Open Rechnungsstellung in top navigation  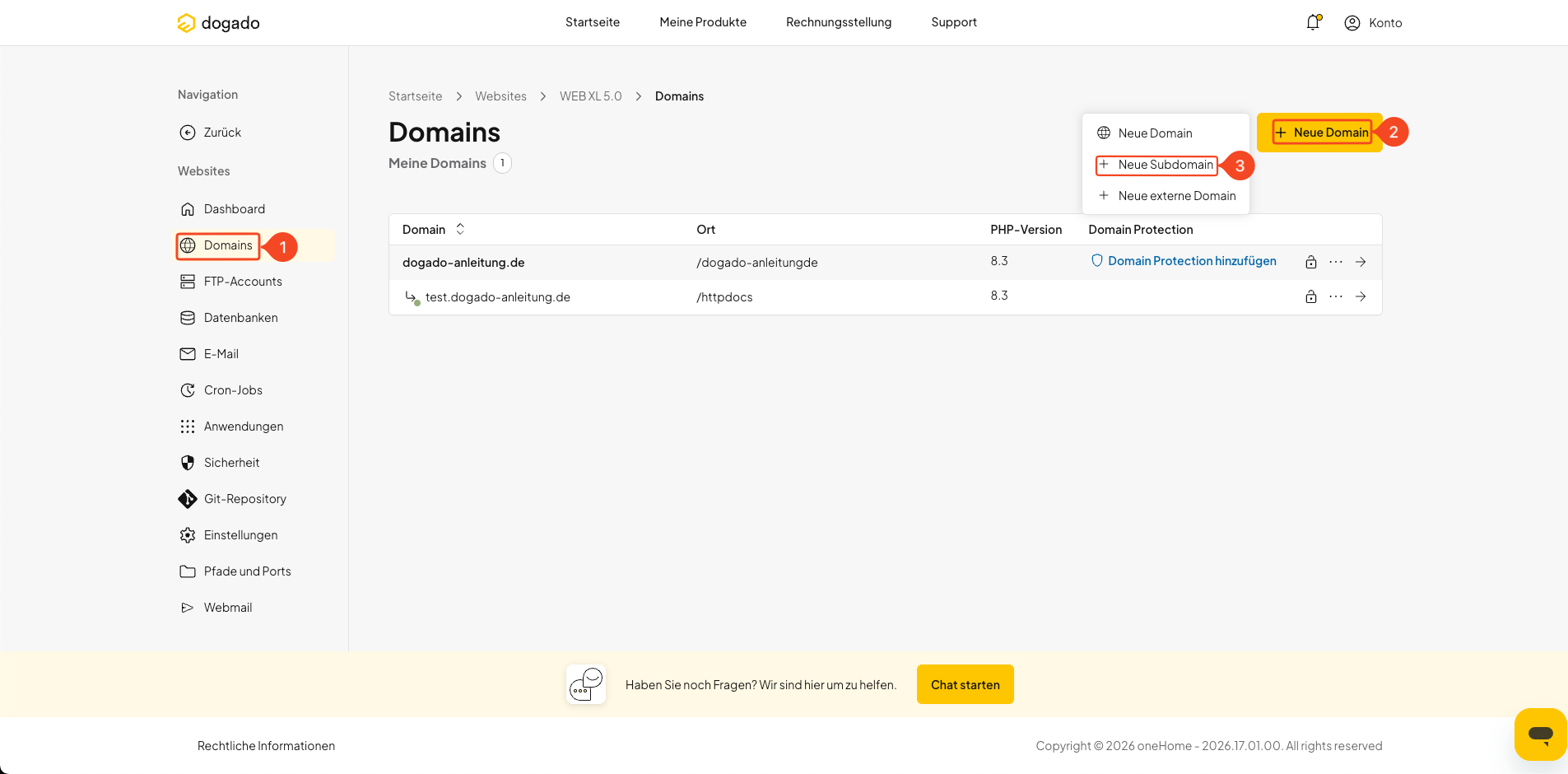(x=839, y=22)
